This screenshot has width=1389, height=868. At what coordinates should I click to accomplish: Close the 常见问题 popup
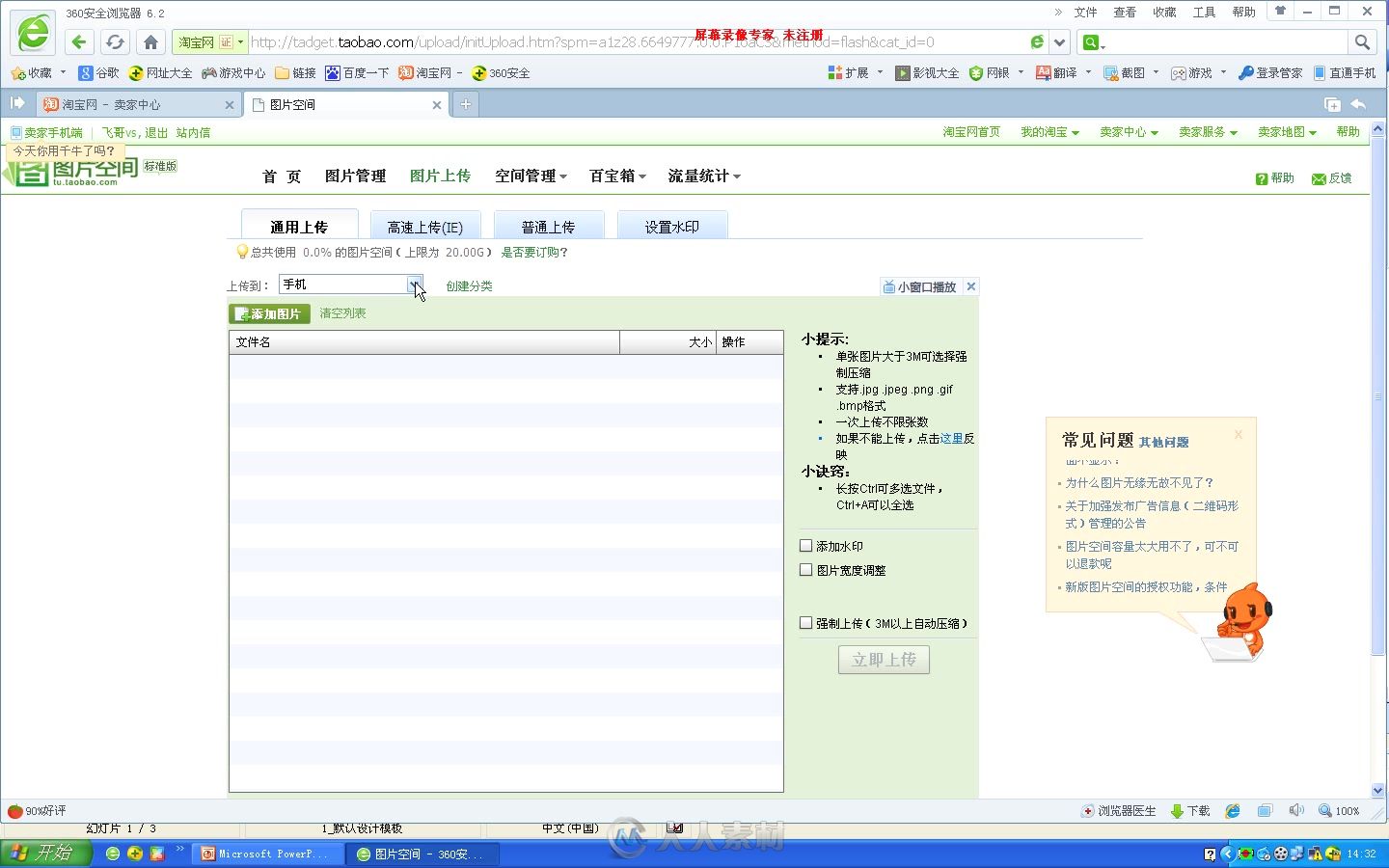tap(1239, 435)
